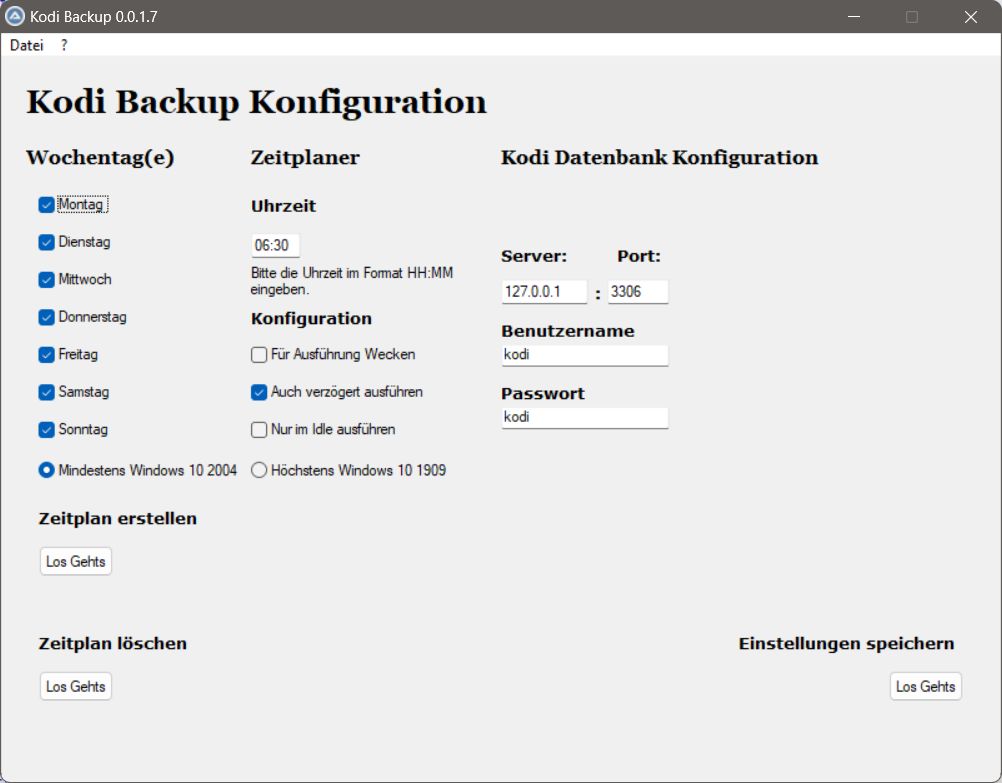The width and height of the screenshot is (1002, 783).
Task: Click Los Gehts under Einstellungen speichern
Action: tap(926, 686)
